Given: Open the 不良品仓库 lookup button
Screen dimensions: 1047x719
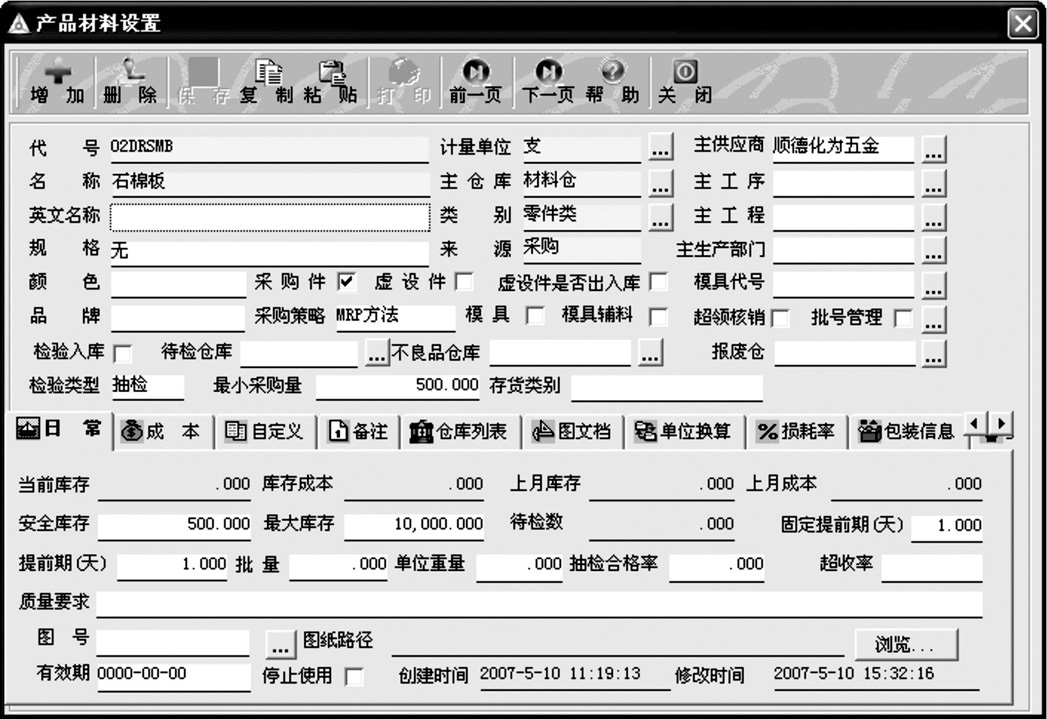Looking at the screenshot, I should pos(650,353).
